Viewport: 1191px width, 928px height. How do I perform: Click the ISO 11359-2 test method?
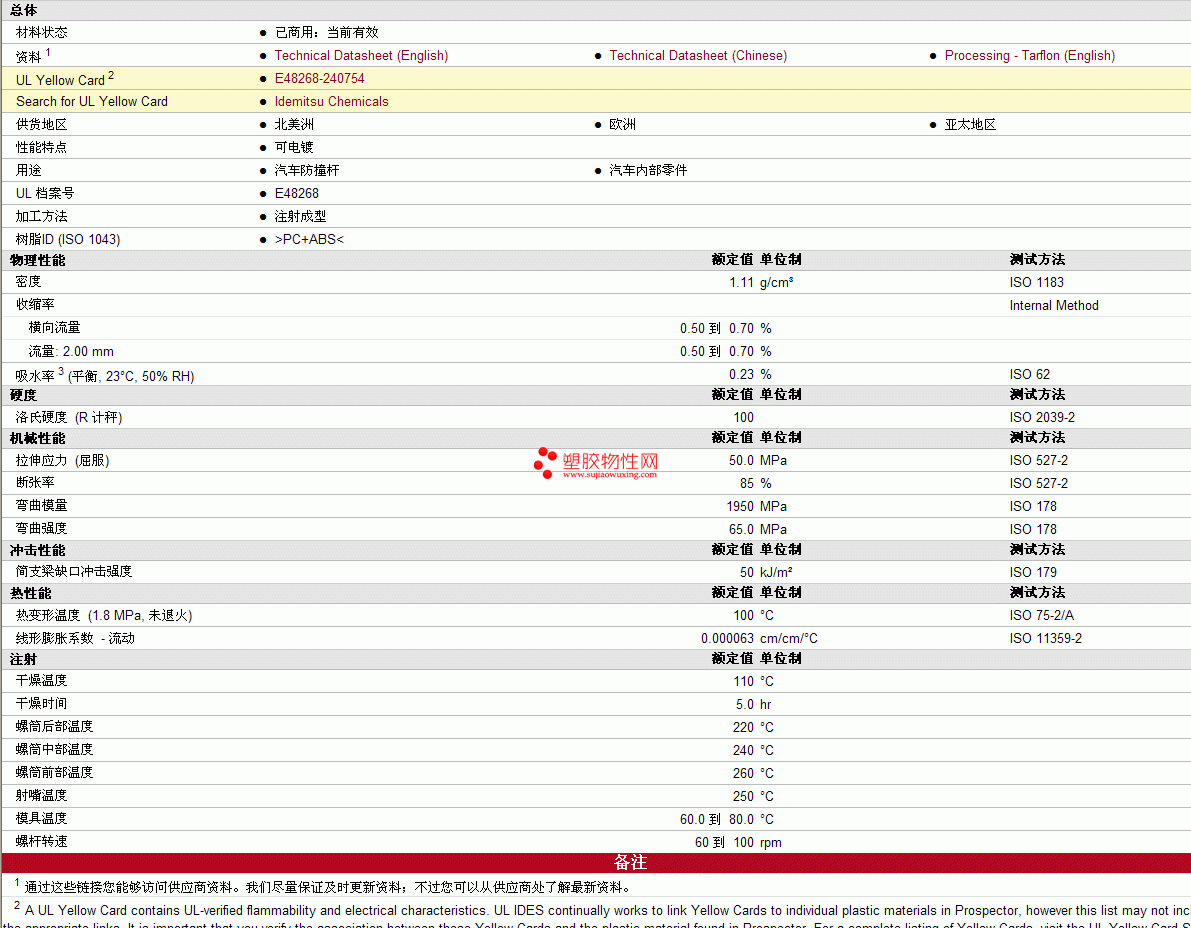click(x=1045, y=638)
